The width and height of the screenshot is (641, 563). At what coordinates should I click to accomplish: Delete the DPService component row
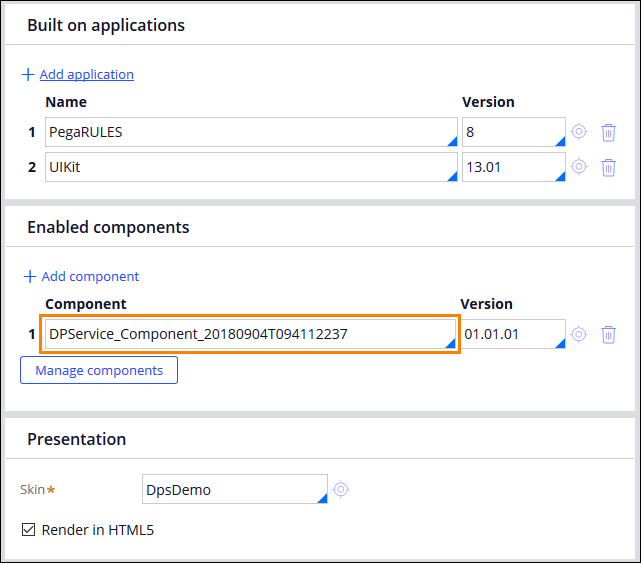pyautogui.click(x=608, y=334)
